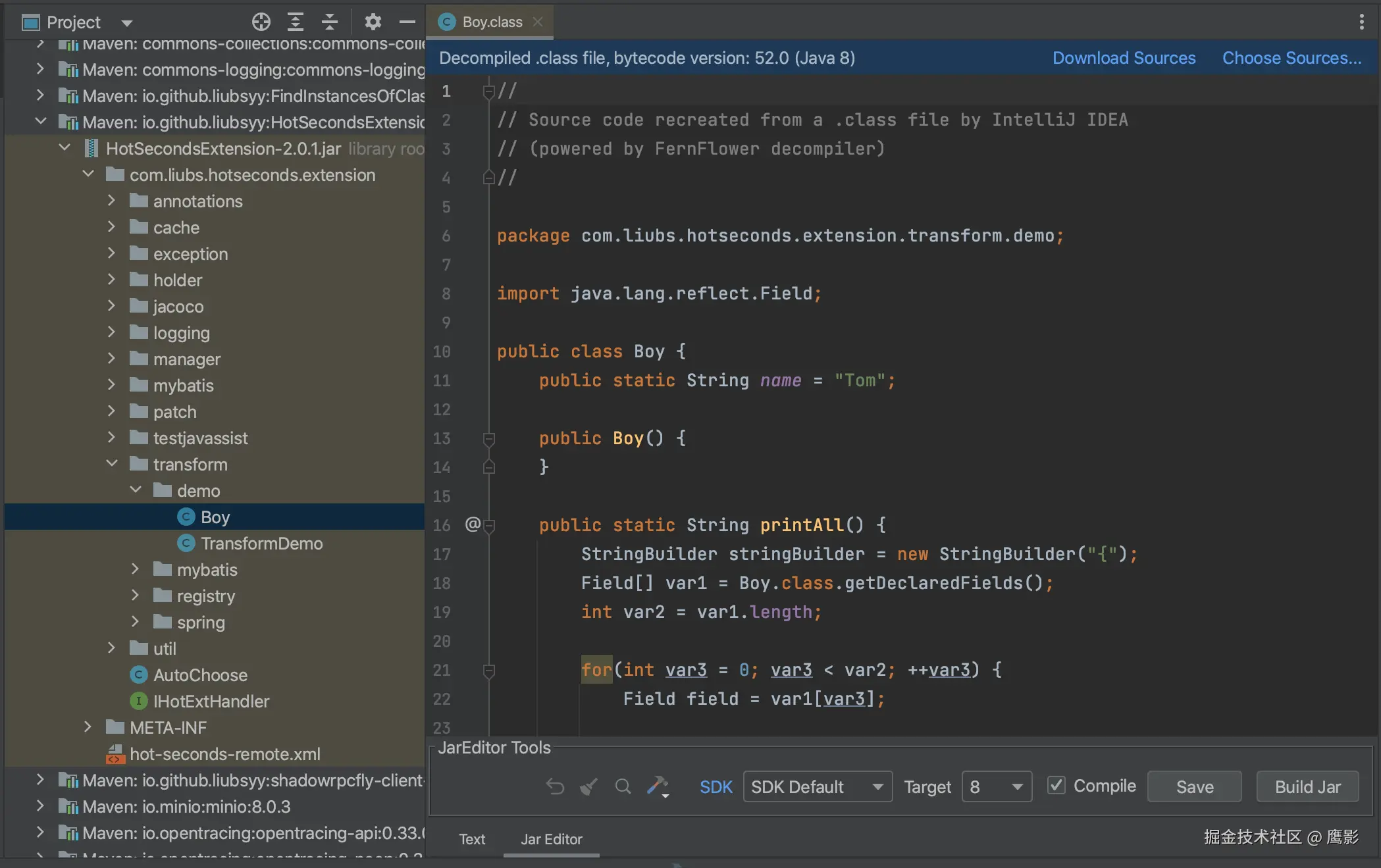1381x868 pixels.
Task: Click the Download Sources link
Action: coord(1124,58)
